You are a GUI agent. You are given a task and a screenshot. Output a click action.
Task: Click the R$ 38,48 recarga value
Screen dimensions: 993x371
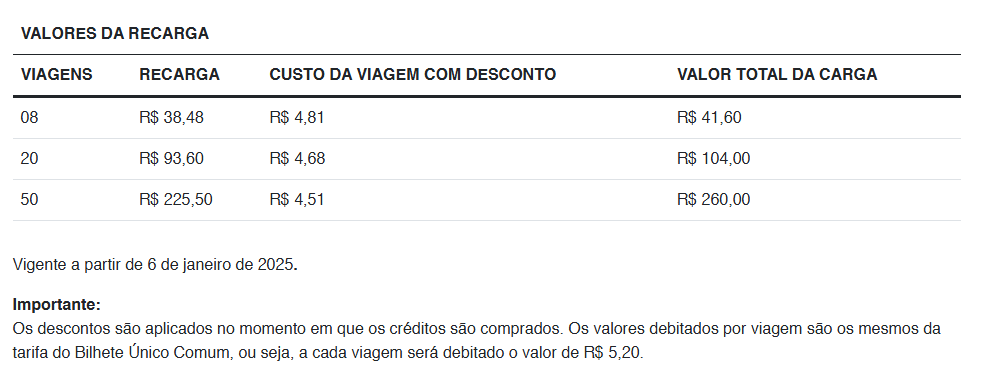click(172, 118)
